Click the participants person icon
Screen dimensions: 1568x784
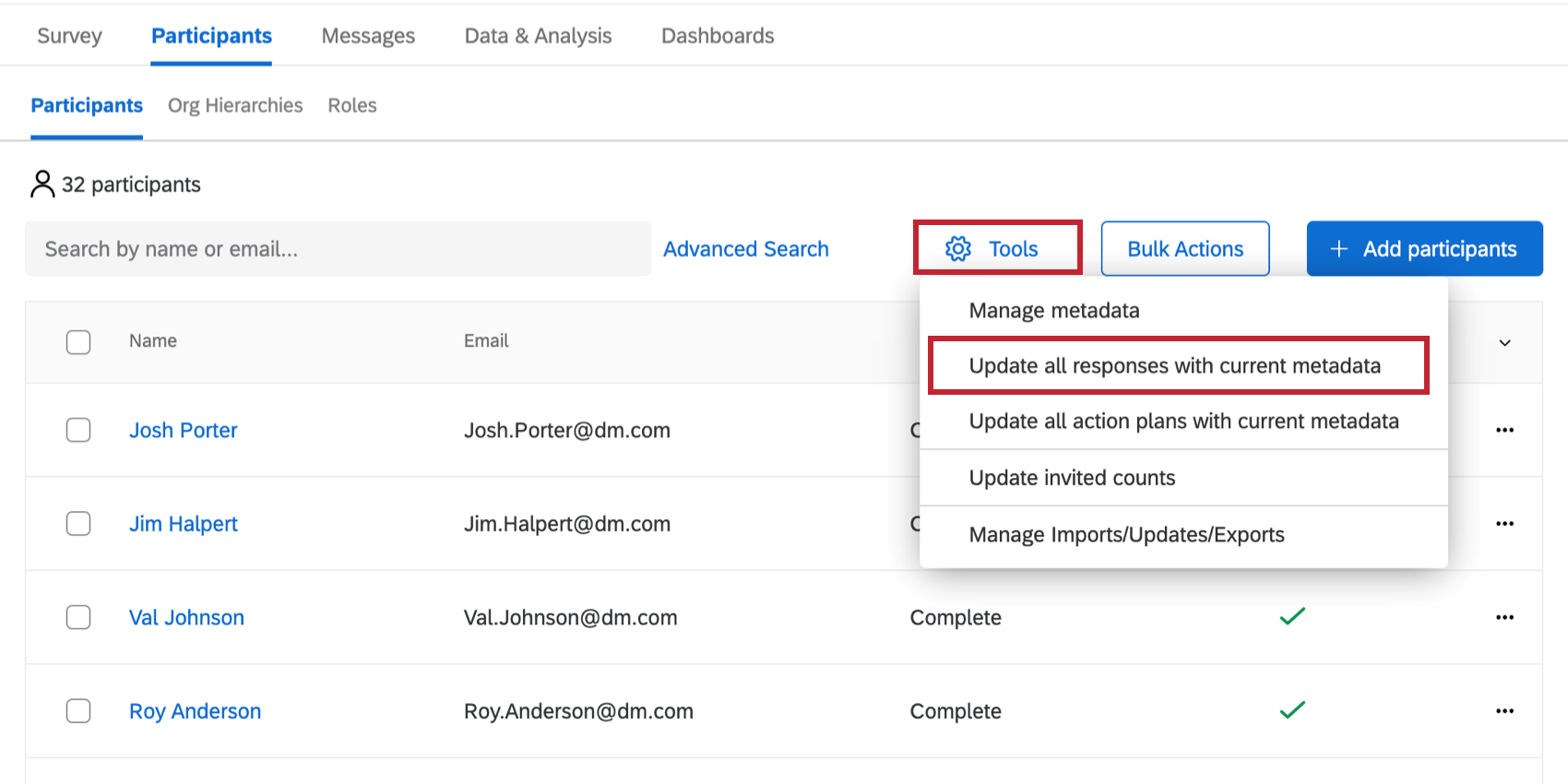pos(42,184)
